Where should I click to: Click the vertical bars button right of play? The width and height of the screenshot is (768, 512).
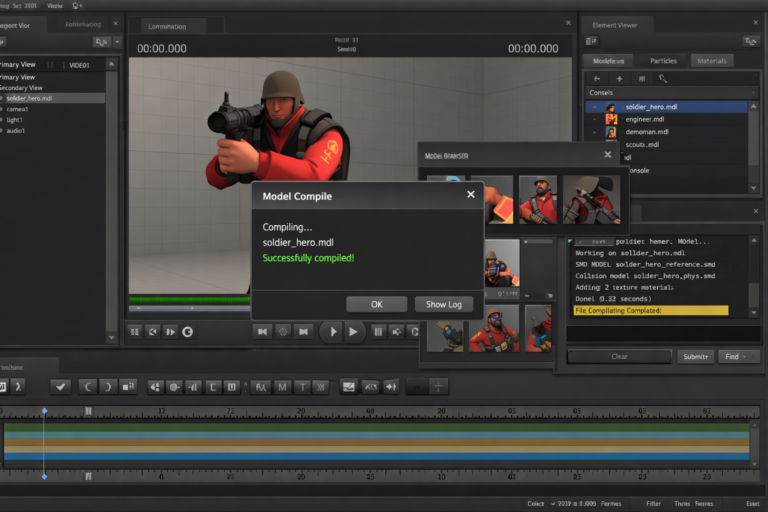378,332
